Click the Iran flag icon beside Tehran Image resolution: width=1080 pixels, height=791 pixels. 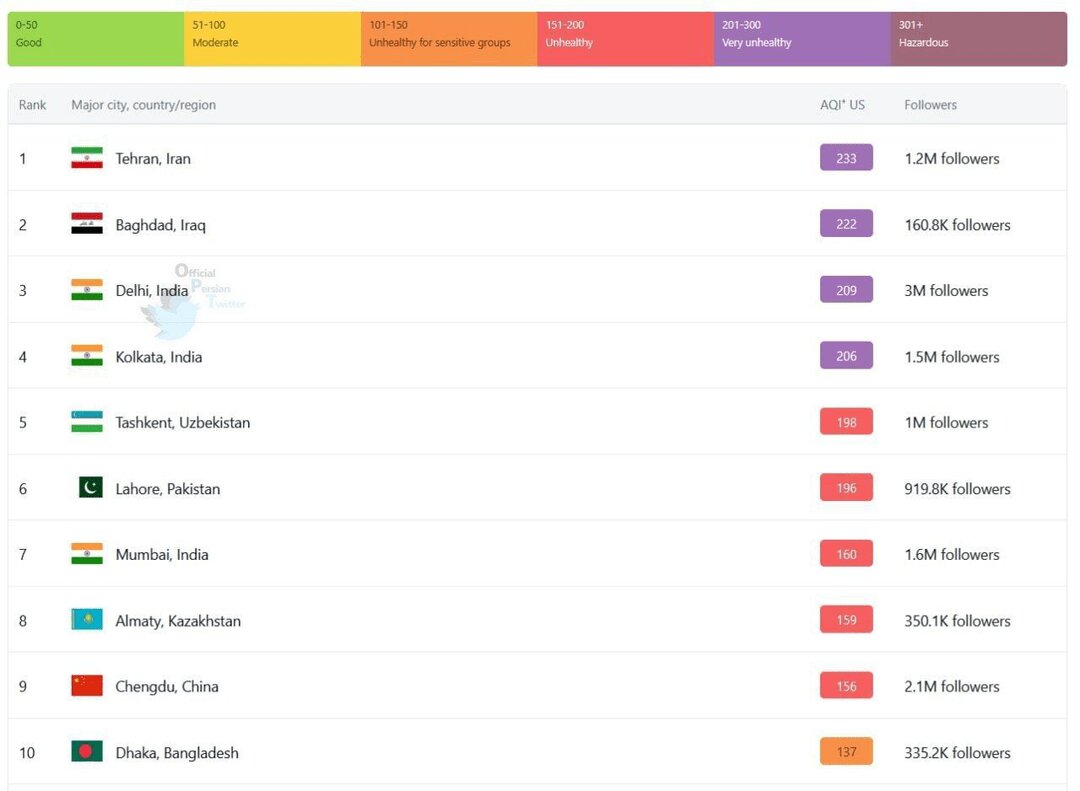click(x=87, y=158)
